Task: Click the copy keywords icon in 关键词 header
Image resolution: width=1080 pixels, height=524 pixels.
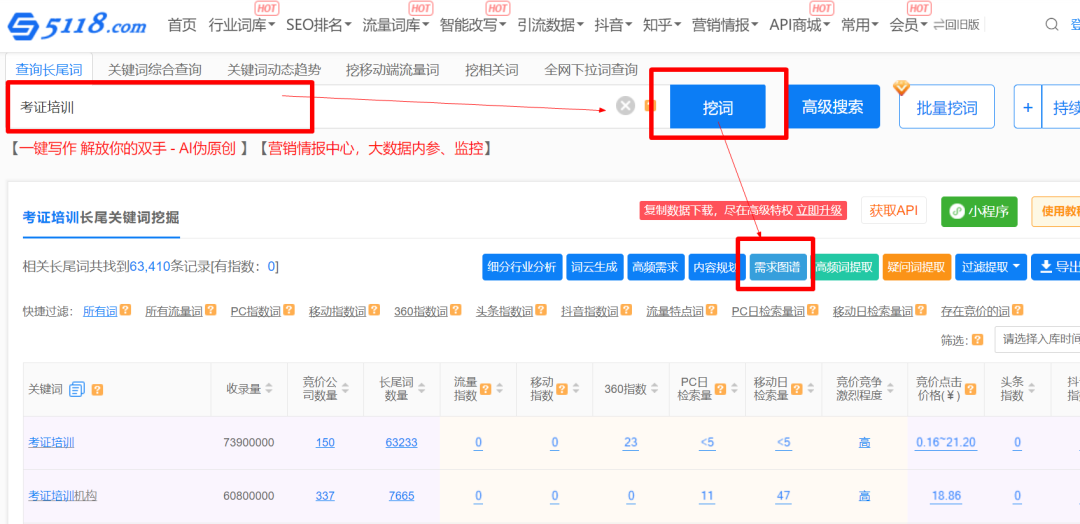Action: click(77, 389)
